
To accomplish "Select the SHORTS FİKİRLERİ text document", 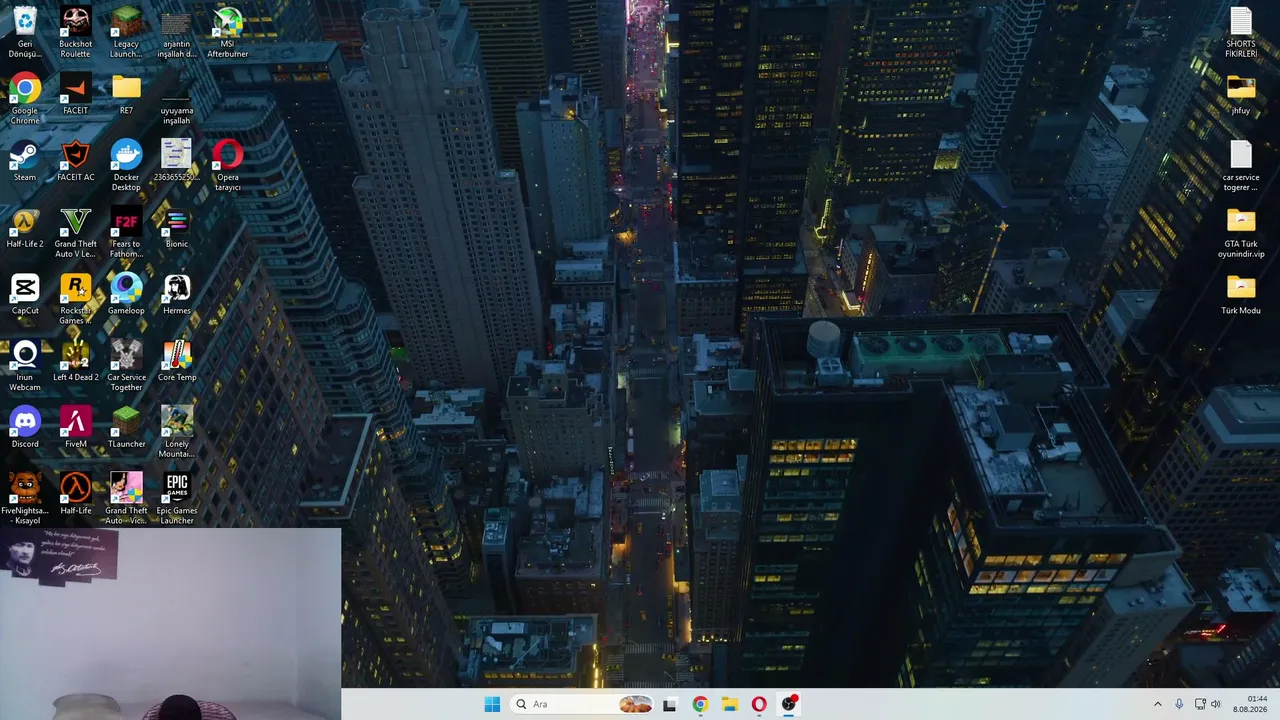I will (1241, 32).
